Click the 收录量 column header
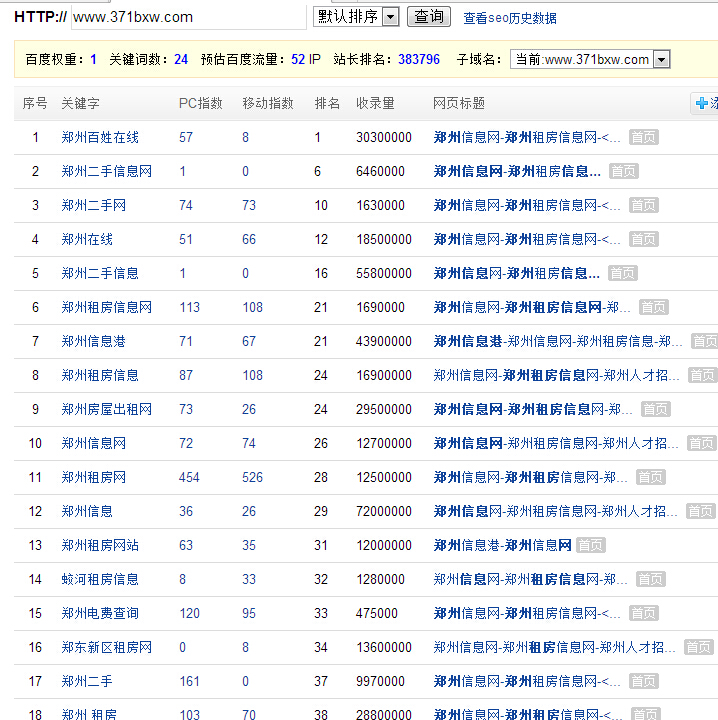The image size is (718, 720). pyautogui.click(x=375, y=103)
